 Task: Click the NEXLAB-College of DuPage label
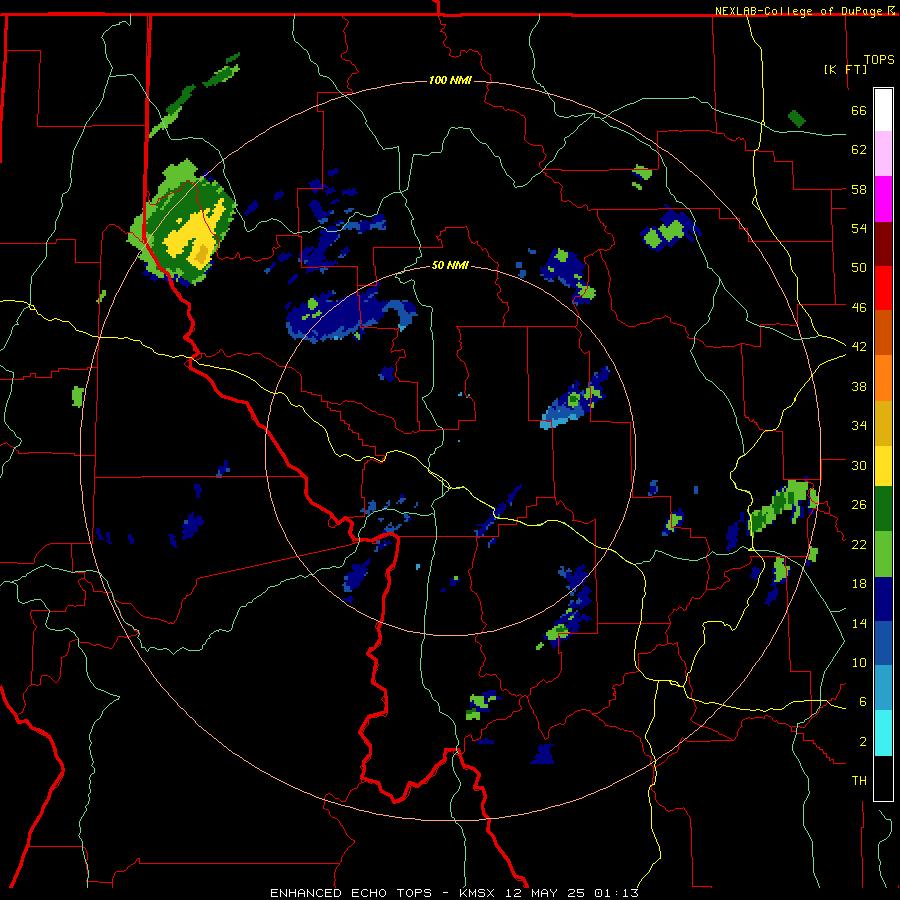(x=800, y=10)
